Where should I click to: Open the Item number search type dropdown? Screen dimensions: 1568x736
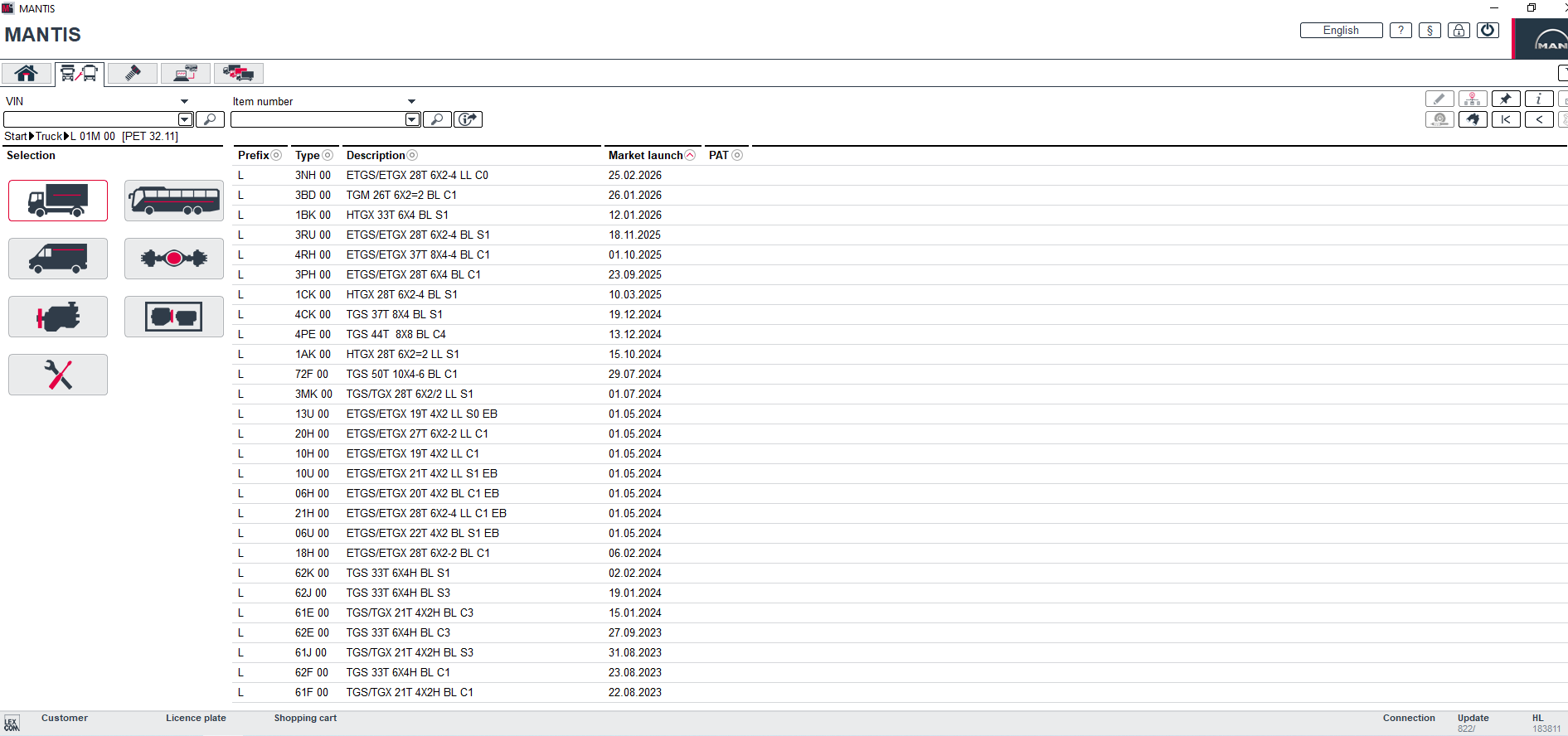[x=411, y=101]
